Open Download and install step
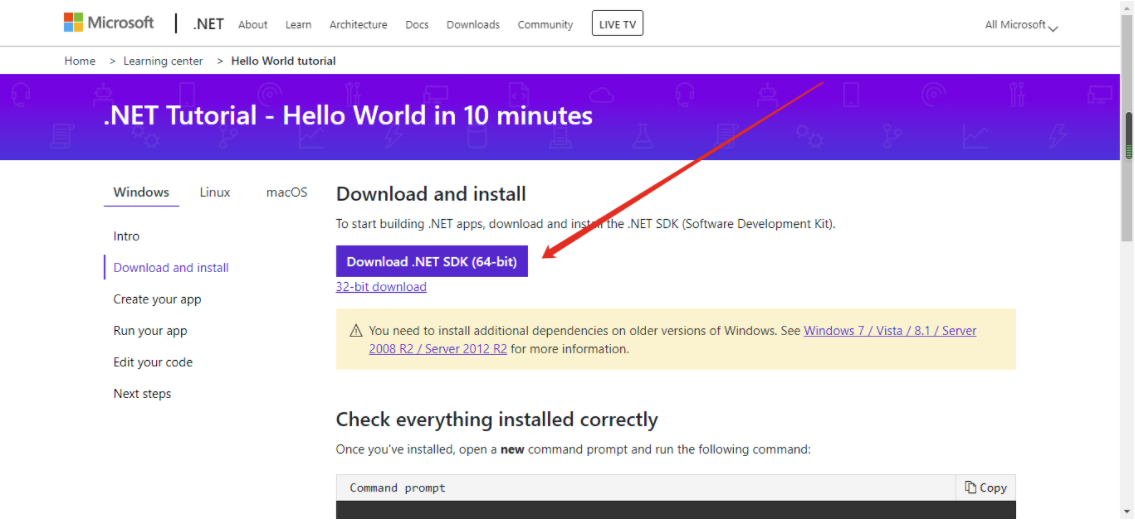 coord(171,267)
